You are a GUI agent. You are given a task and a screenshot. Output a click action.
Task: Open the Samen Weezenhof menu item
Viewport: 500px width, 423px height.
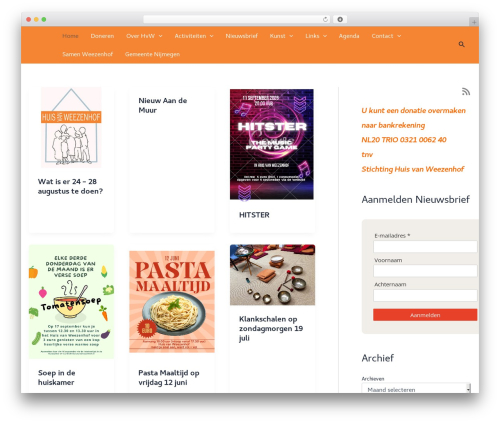tap(88, 54)
